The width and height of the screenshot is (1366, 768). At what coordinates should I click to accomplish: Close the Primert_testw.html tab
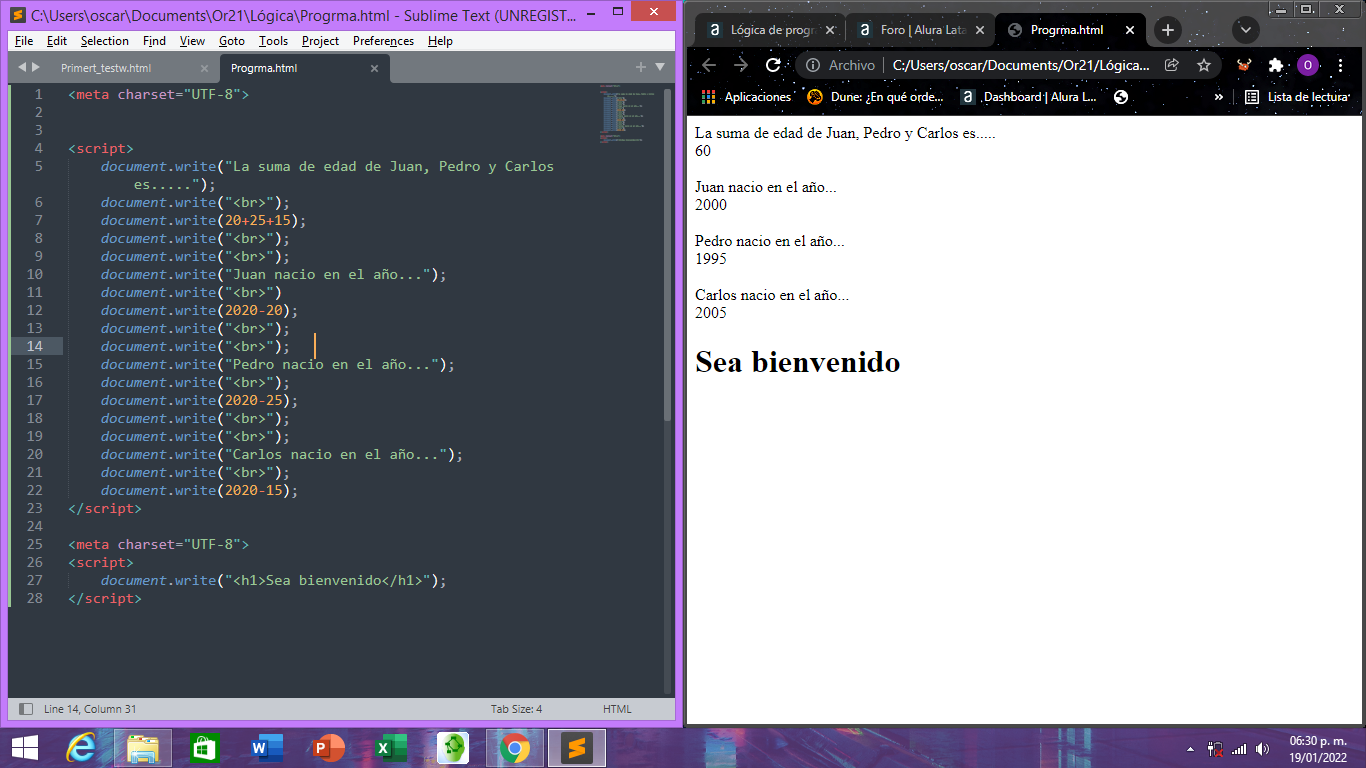click(204, 68)
